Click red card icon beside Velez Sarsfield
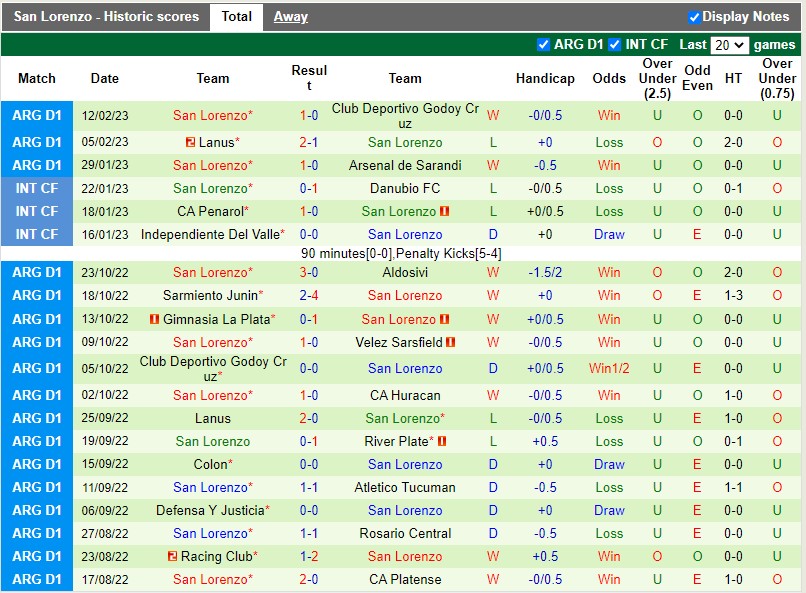Image resolution: width=806 pixels, height=593 pixels. 451,342
